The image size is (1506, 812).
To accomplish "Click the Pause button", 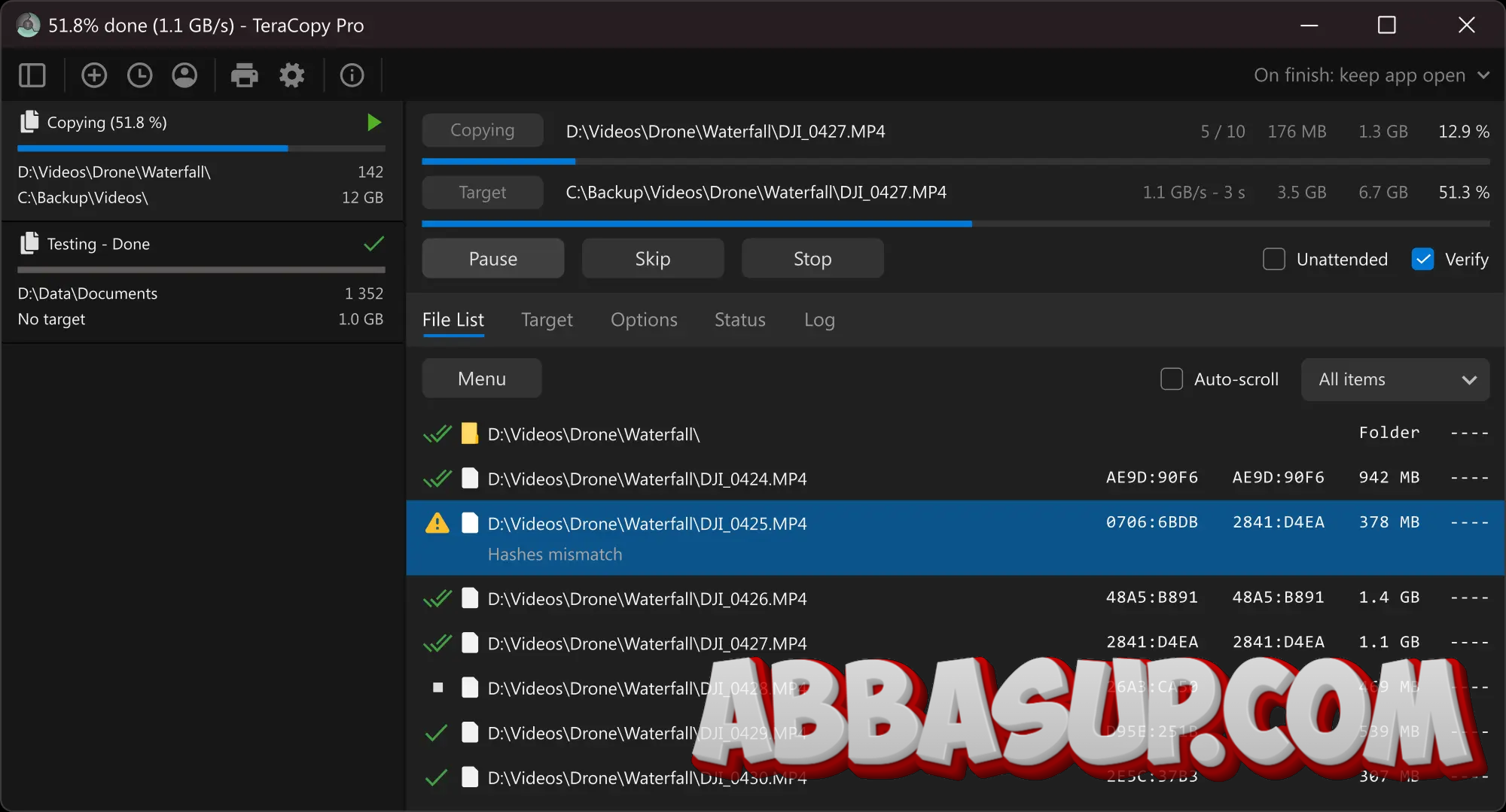I will pyautogui.click(x=493, y=259).
